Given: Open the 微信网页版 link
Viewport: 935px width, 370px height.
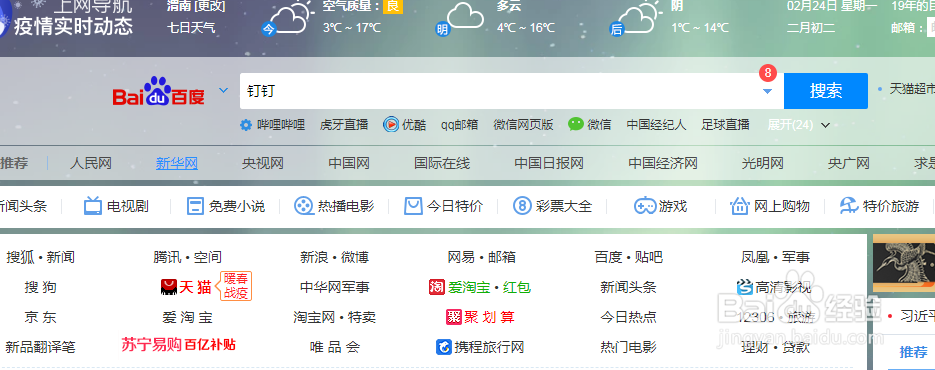Looking at the screenshot, I should 524,125.
